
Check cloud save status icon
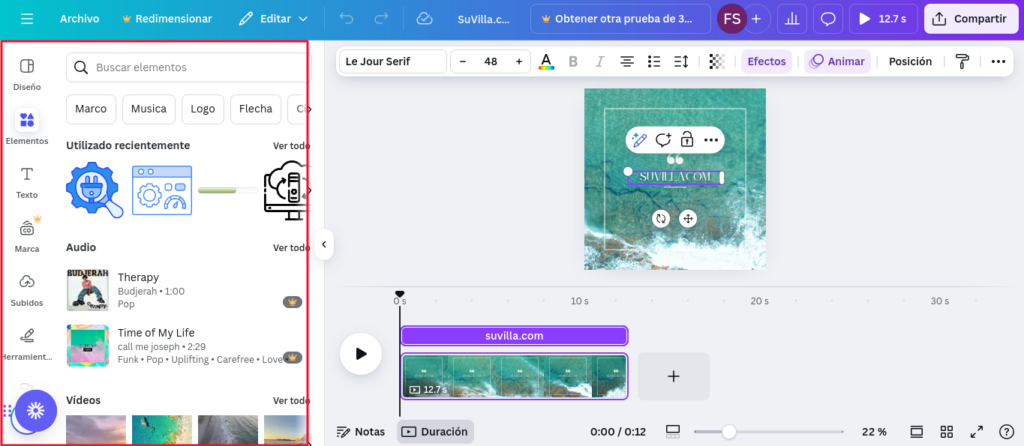coord(424,19)
